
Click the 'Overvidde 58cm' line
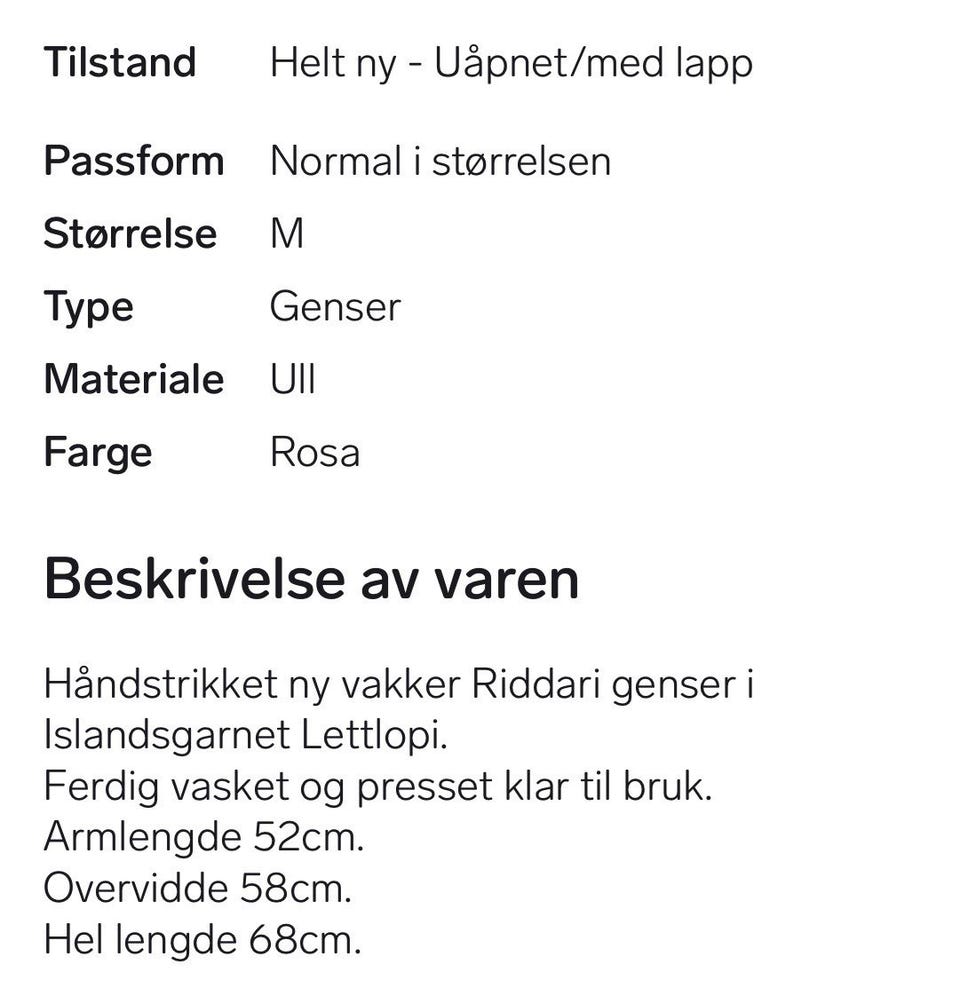point(198,888)
